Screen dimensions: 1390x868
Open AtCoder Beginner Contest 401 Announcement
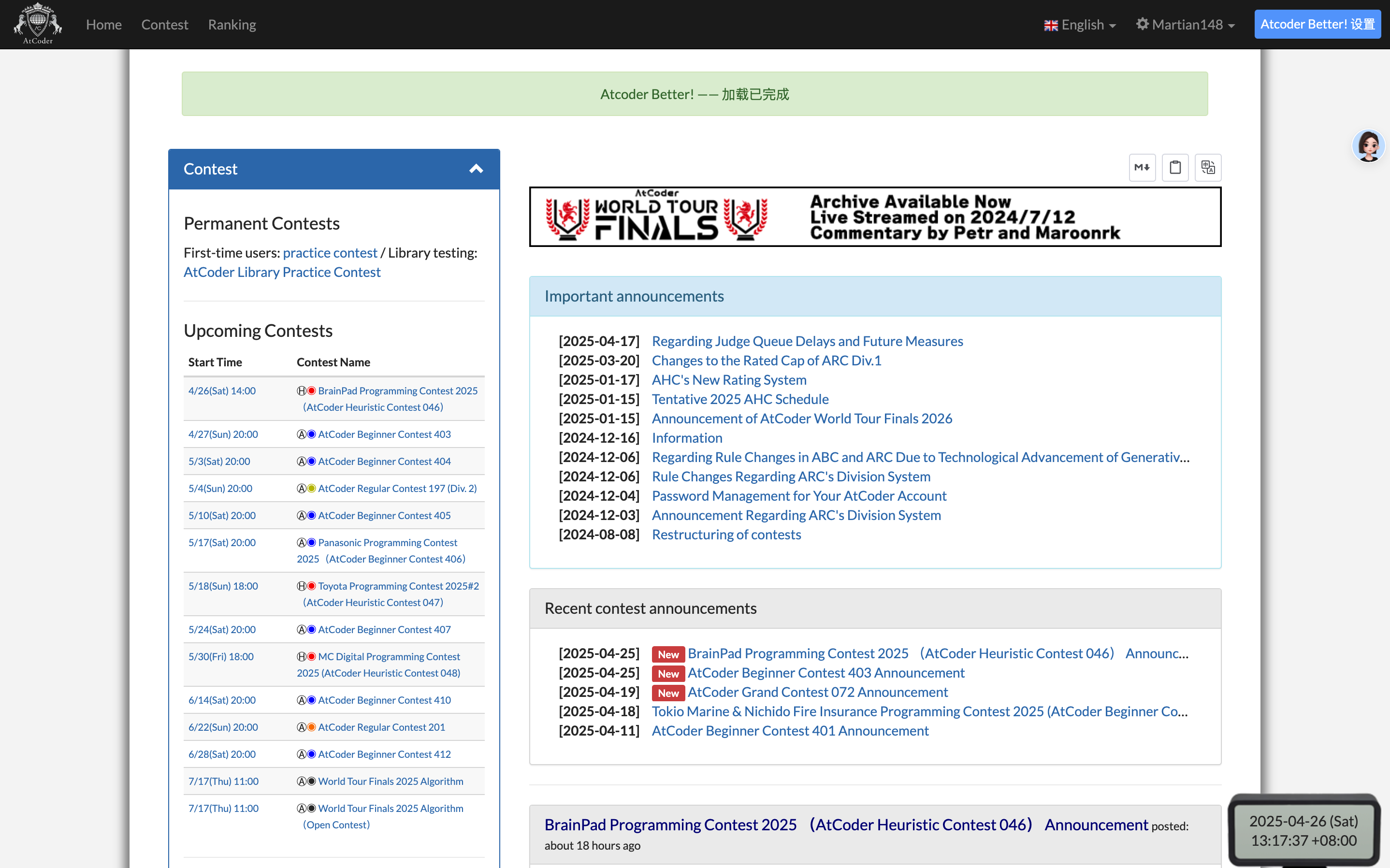point(790,730)
